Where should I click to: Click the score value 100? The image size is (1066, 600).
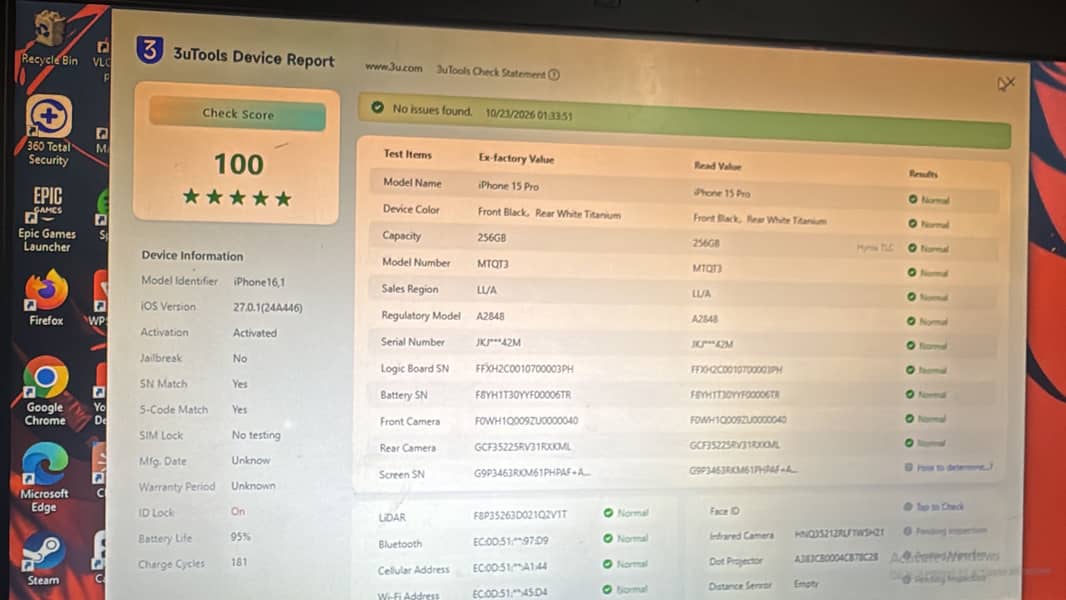[238, 164]
